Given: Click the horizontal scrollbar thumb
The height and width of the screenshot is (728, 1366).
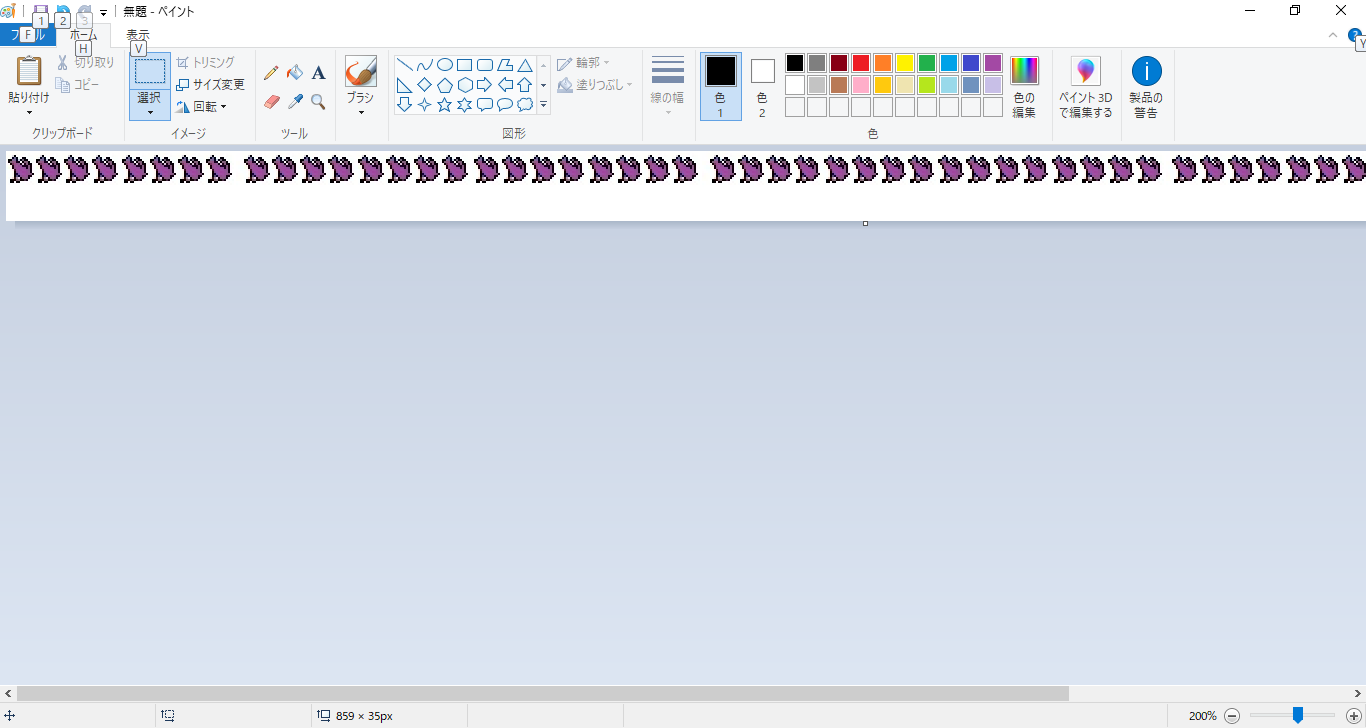Looking at the screenshot, I should pos(543,693).
